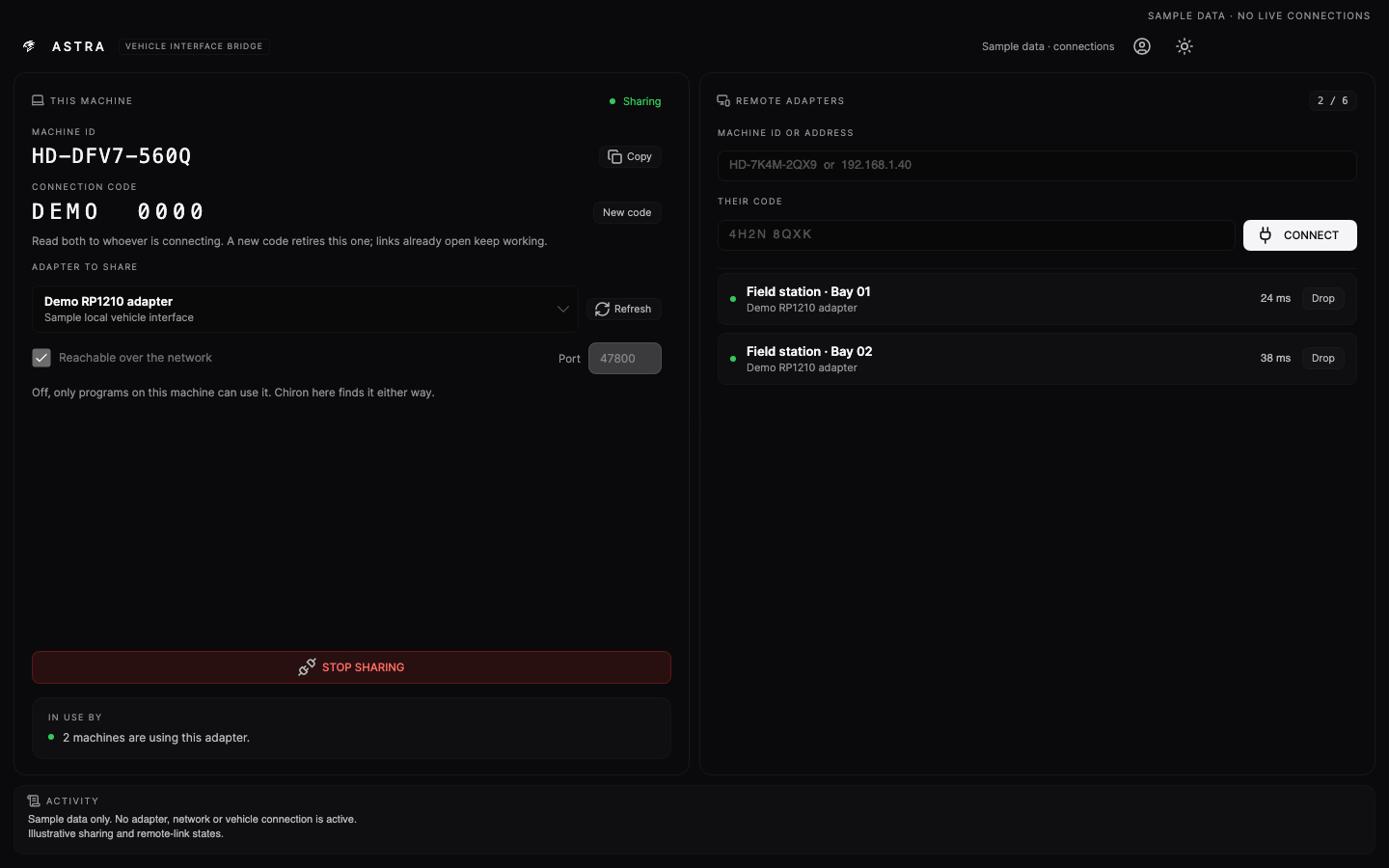This screenshot has width=1389, height=868.
Task: Focus the Machine ID or address field
Action: [x=1037, y=165]
